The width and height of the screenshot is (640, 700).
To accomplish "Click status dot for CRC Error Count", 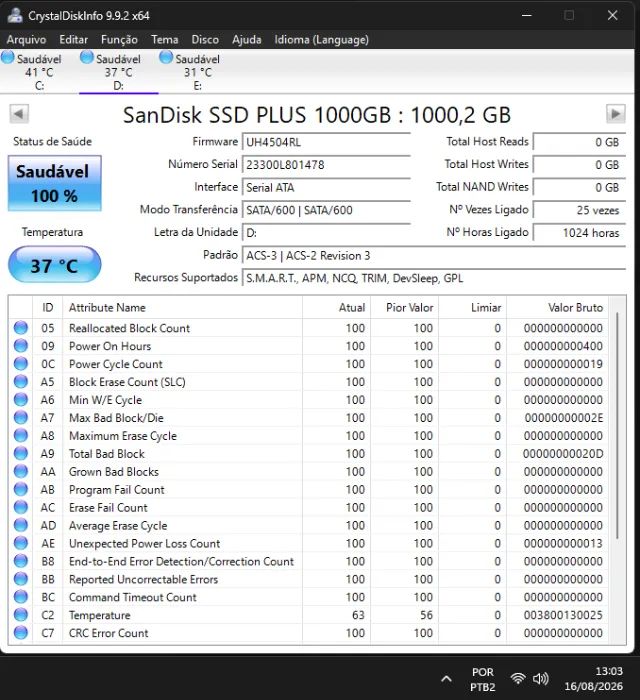I will point(21,633).
